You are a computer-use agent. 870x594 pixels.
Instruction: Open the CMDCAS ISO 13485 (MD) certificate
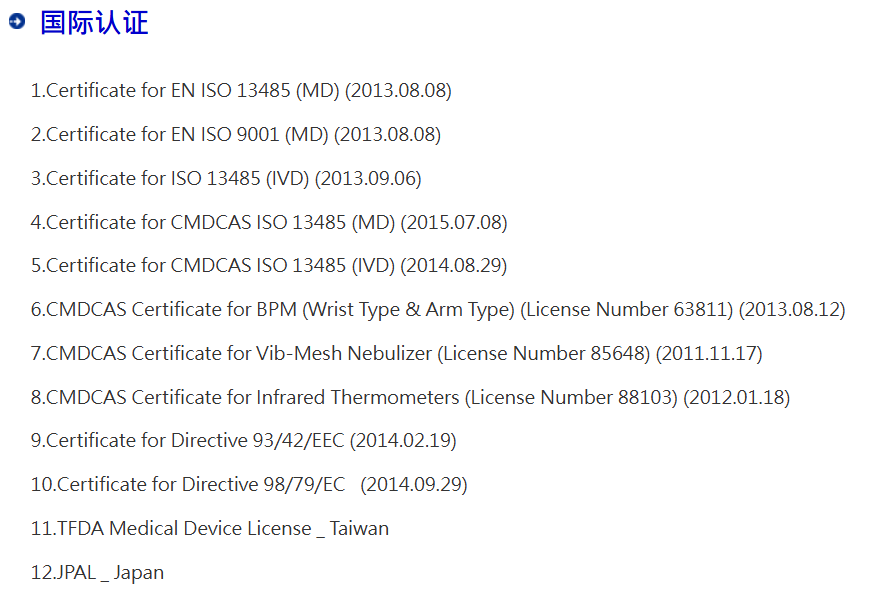269,222
